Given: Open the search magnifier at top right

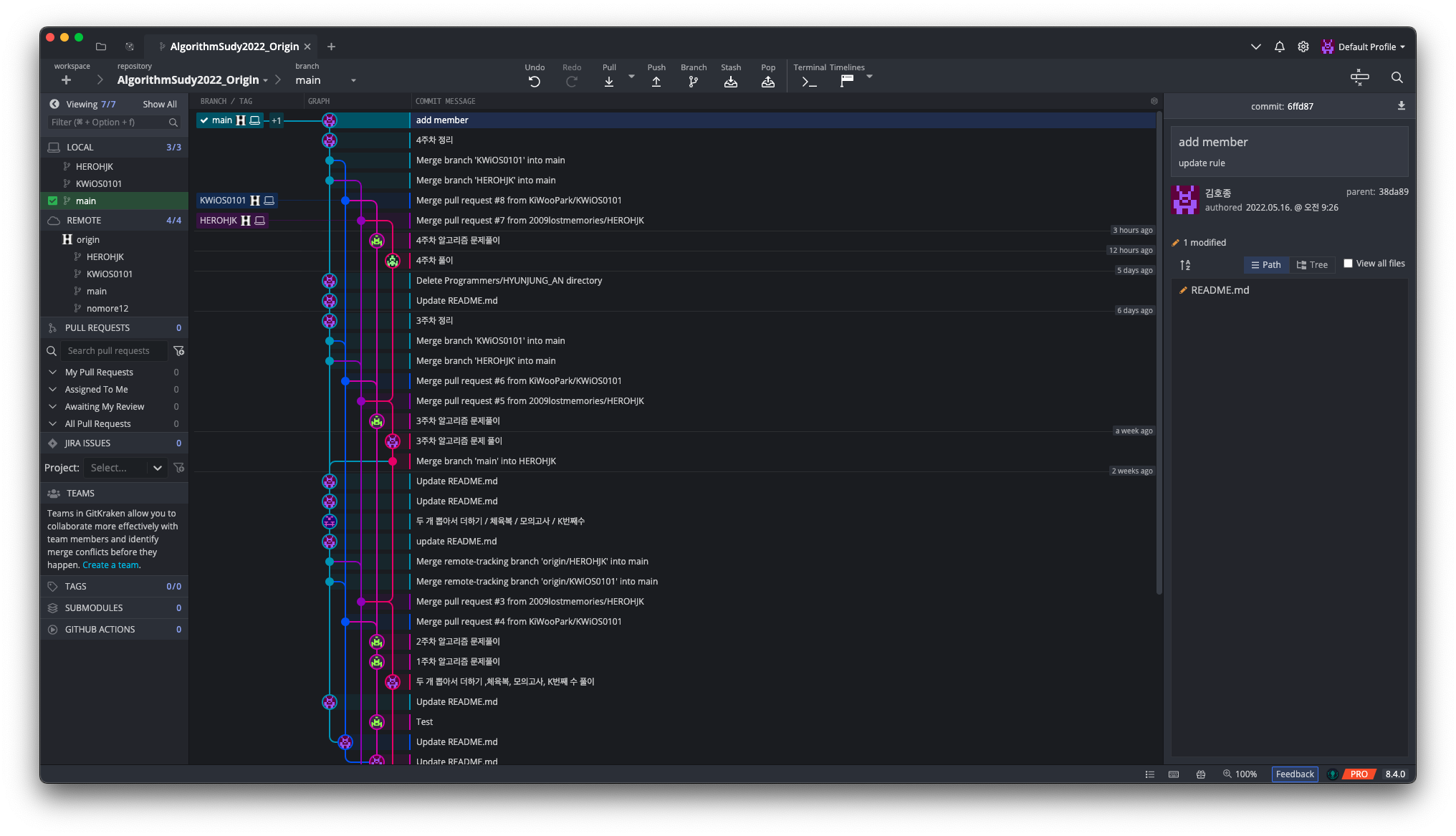Looking at the screenshot, I should point(1397,77).
